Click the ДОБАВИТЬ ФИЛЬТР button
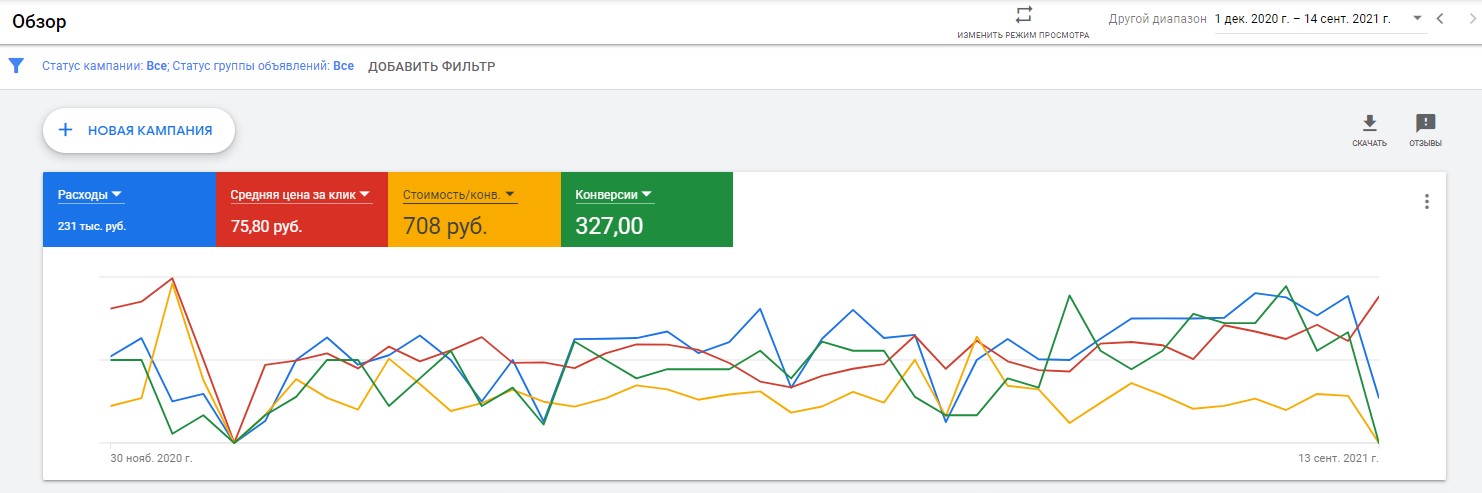This screenshot has width=1482, height=493. 431,67
